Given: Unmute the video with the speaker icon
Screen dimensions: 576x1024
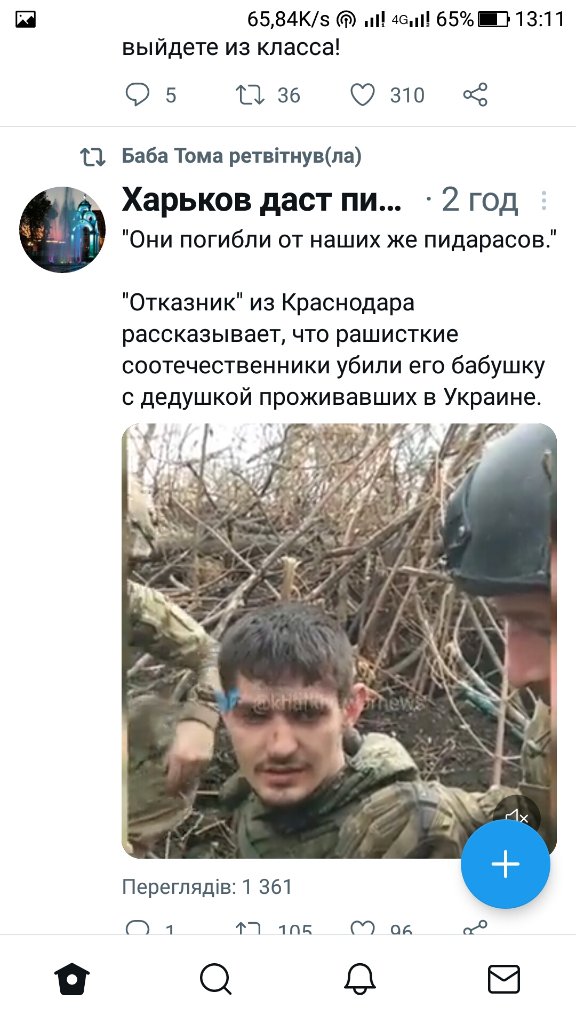Looking at the screenshot, I should pos(516,816).
